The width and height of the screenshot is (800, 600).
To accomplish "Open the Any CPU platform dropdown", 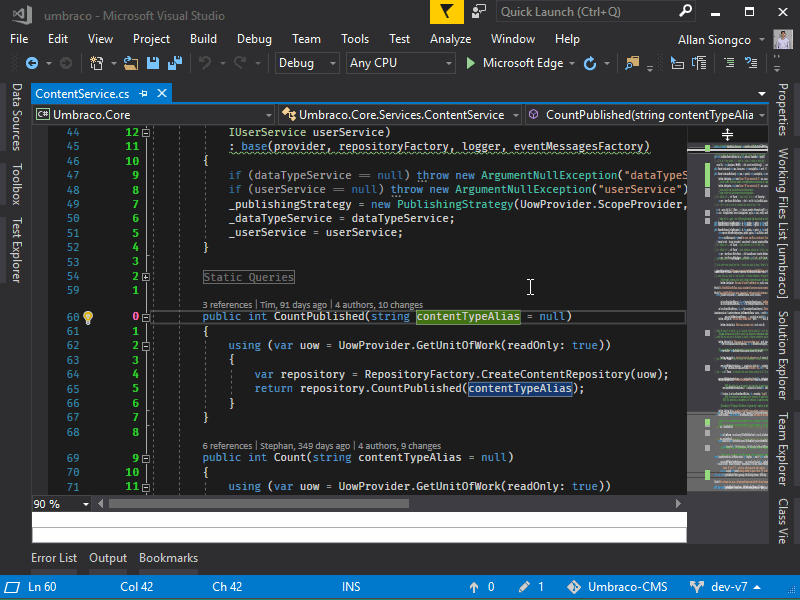I will (400, 62).
